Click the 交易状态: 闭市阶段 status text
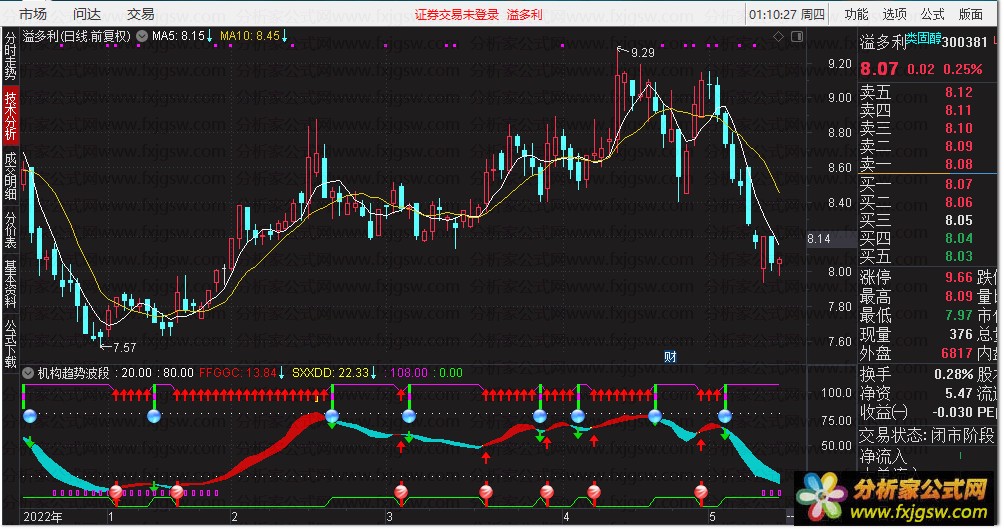The width and height of the screenshot is (1004, 529). [927, 435]
